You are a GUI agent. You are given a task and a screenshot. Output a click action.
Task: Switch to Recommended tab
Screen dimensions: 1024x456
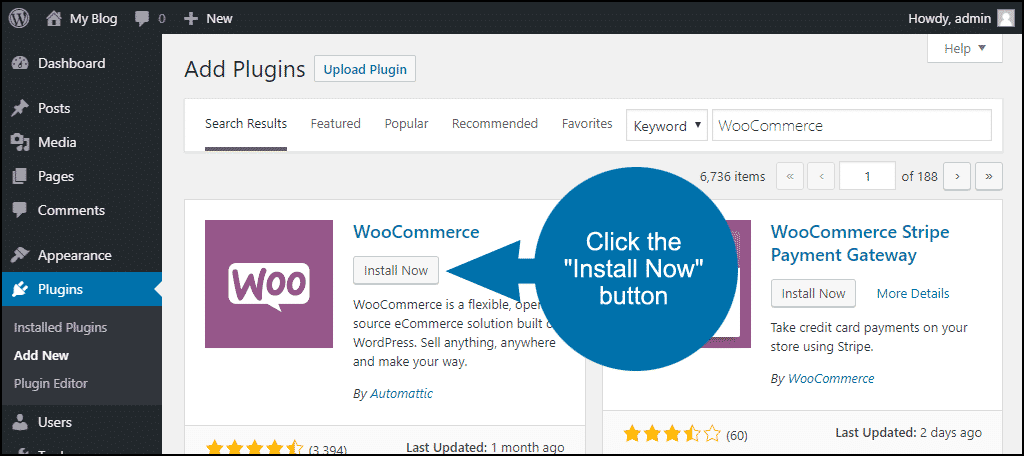pos(495,123)
